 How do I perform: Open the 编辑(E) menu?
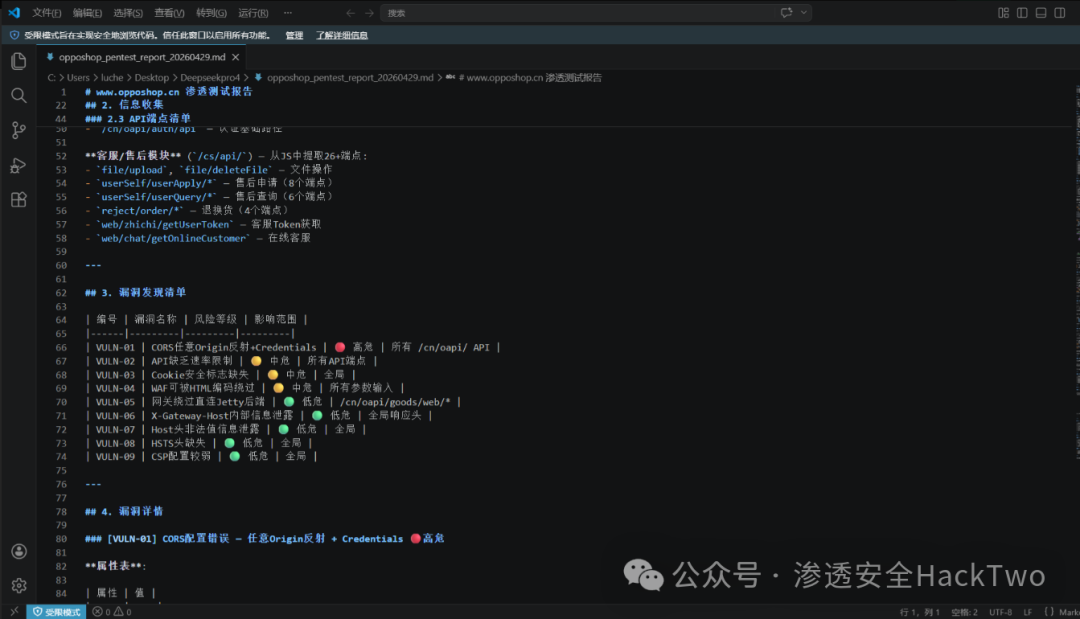pyautogui.click(x=87, y=13)
